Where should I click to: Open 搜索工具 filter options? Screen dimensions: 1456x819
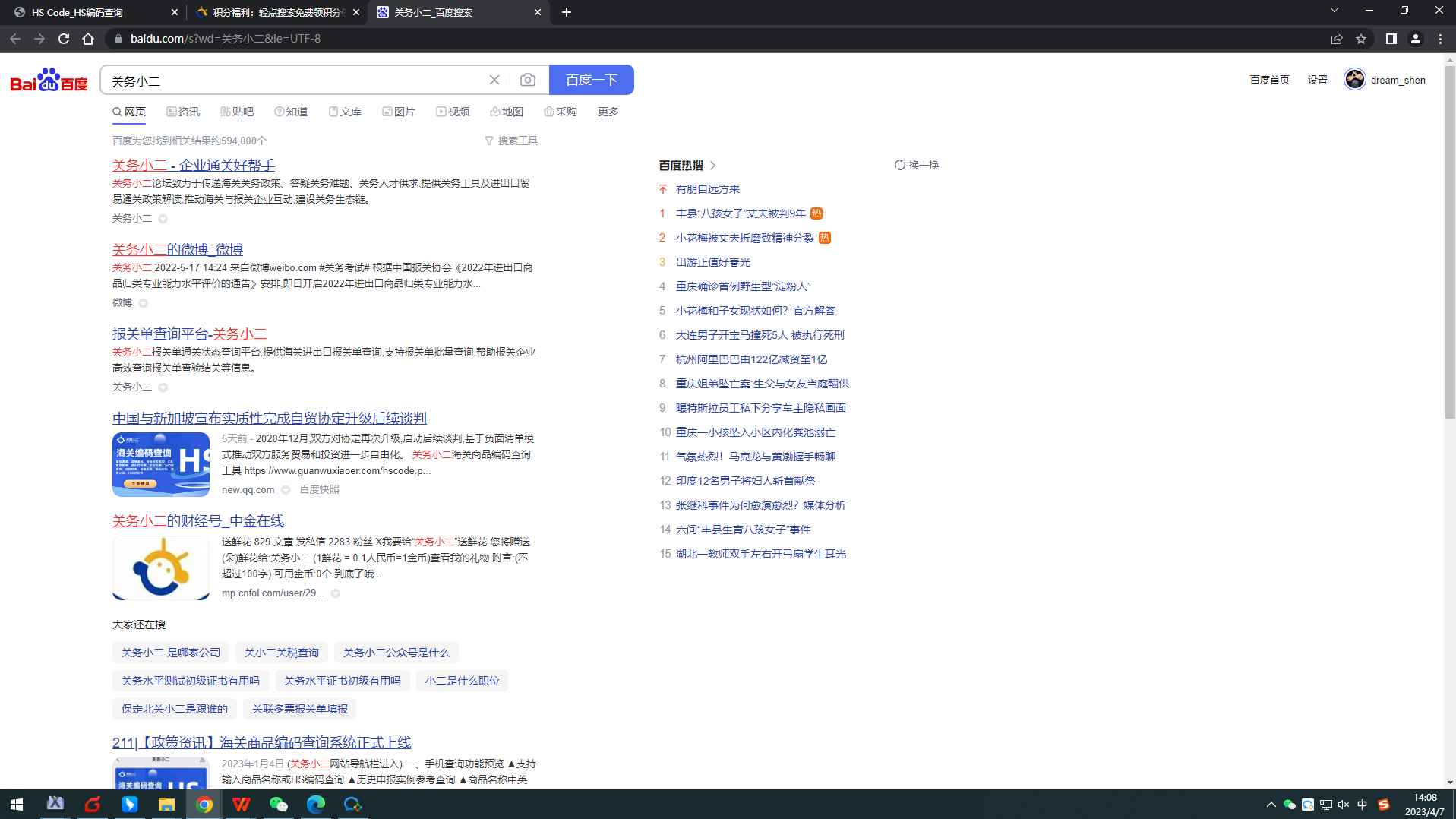[511, 141]
